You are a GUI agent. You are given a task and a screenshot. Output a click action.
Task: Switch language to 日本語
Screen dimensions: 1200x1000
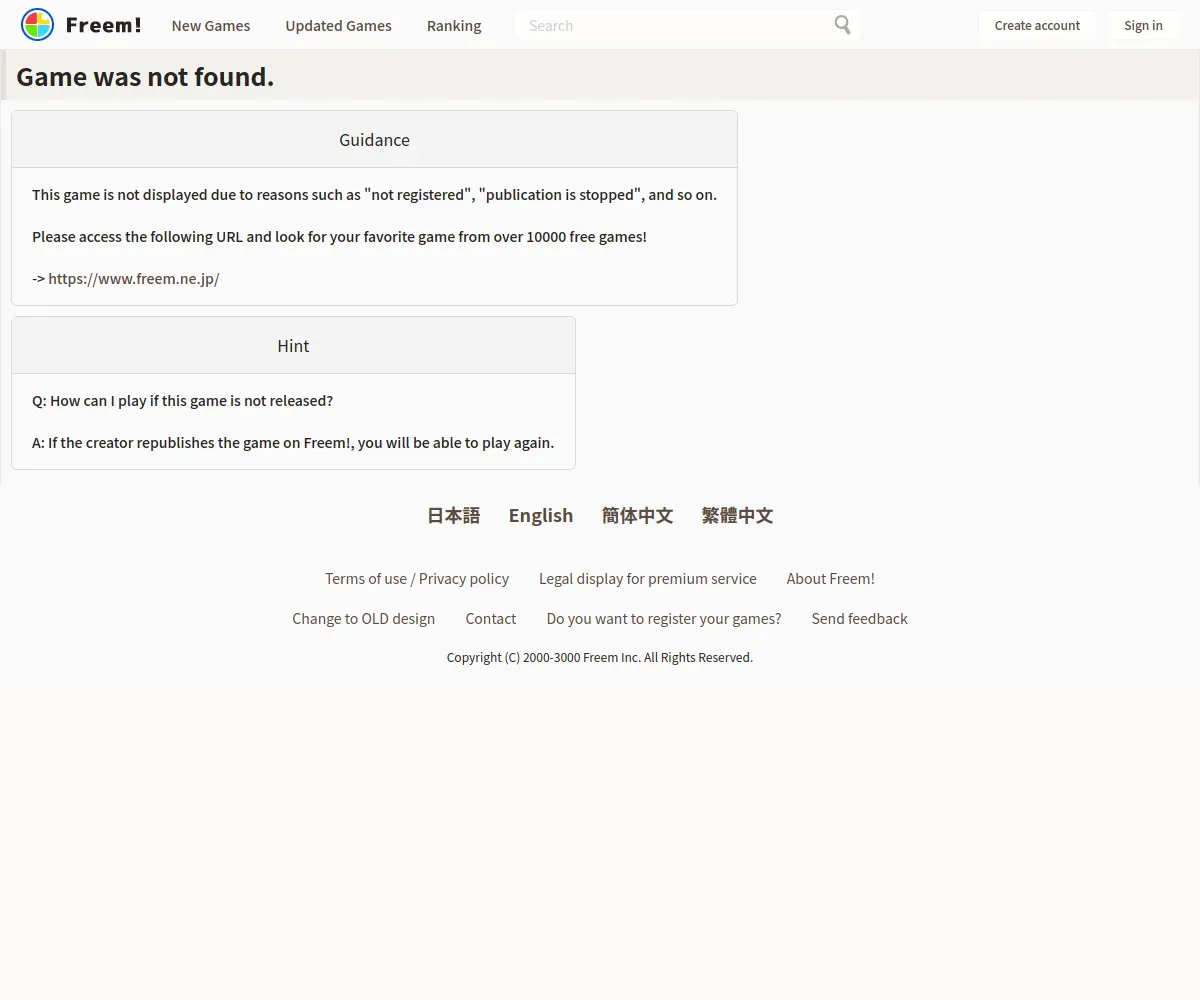(454, 515)
